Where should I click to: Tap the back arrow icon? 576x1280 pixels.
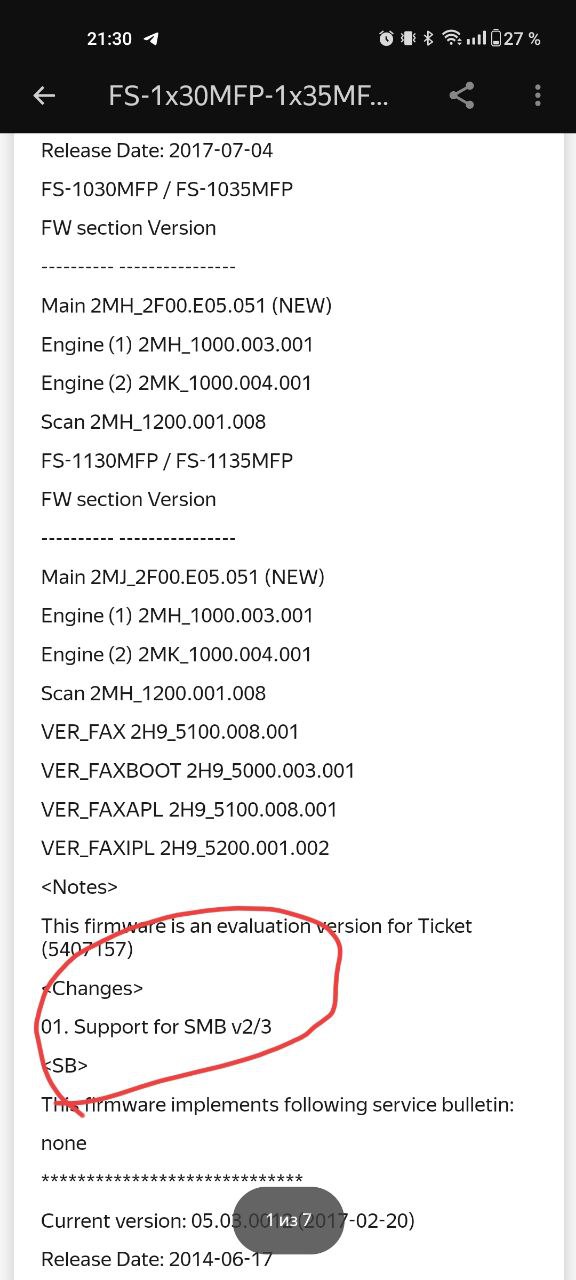(x=44, y=96)
